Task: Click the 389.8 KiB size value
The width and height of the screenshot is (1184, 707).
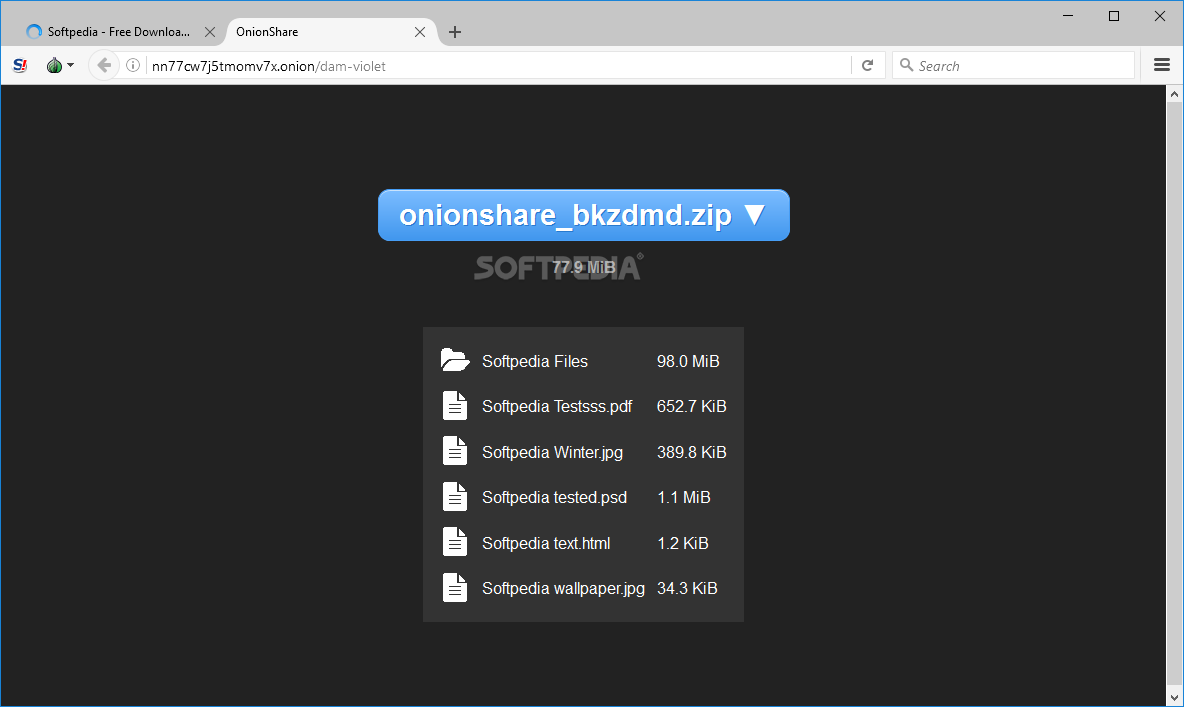Action: point(692,452)
